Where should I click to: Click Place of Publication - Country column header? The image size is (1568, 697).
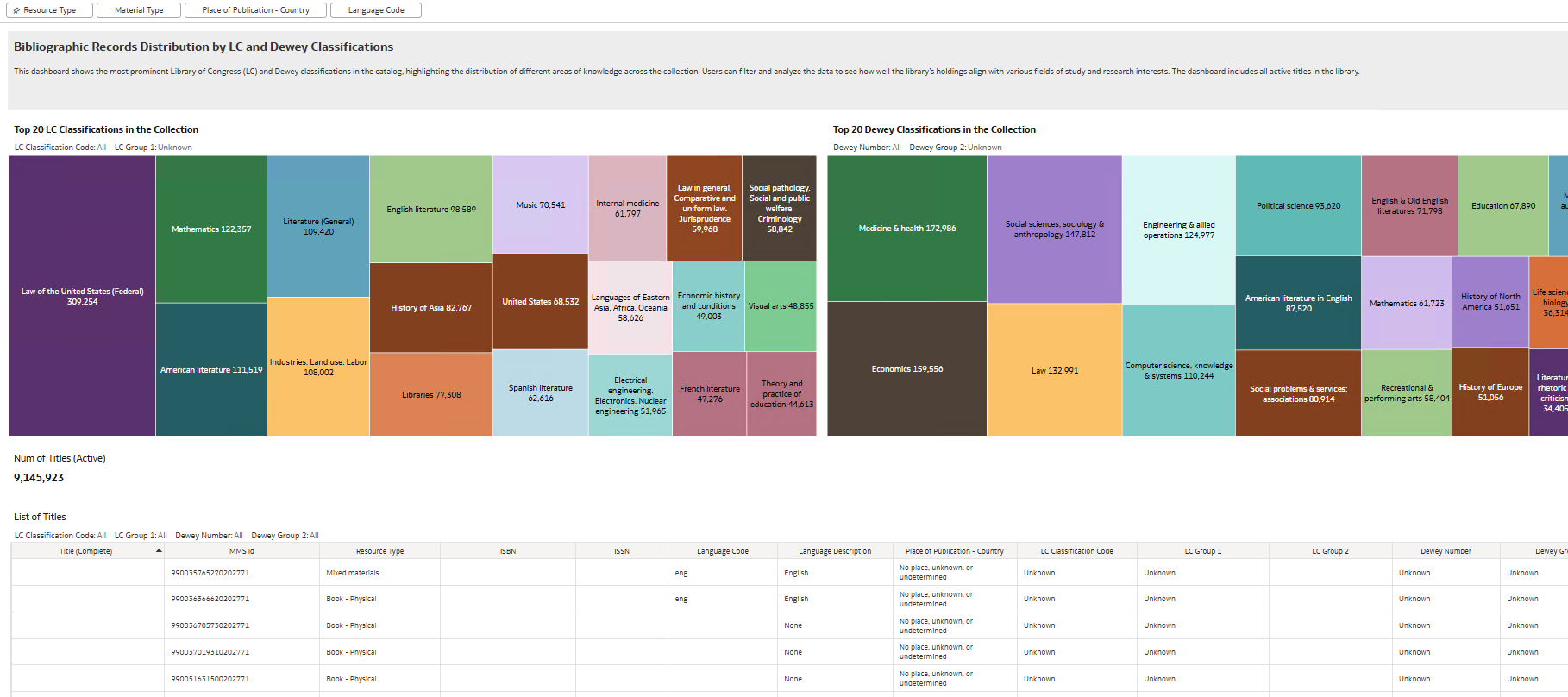tap(955, 551)
